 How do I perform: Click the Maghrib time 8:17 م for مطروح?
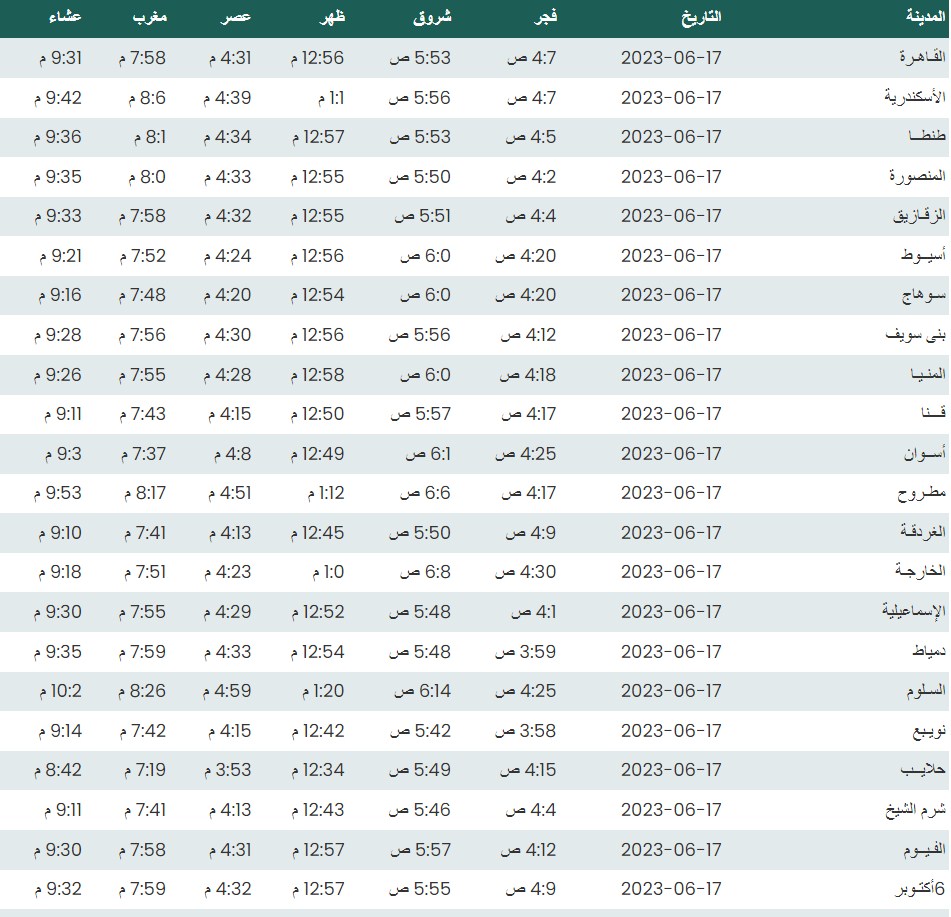coord(146,493)
